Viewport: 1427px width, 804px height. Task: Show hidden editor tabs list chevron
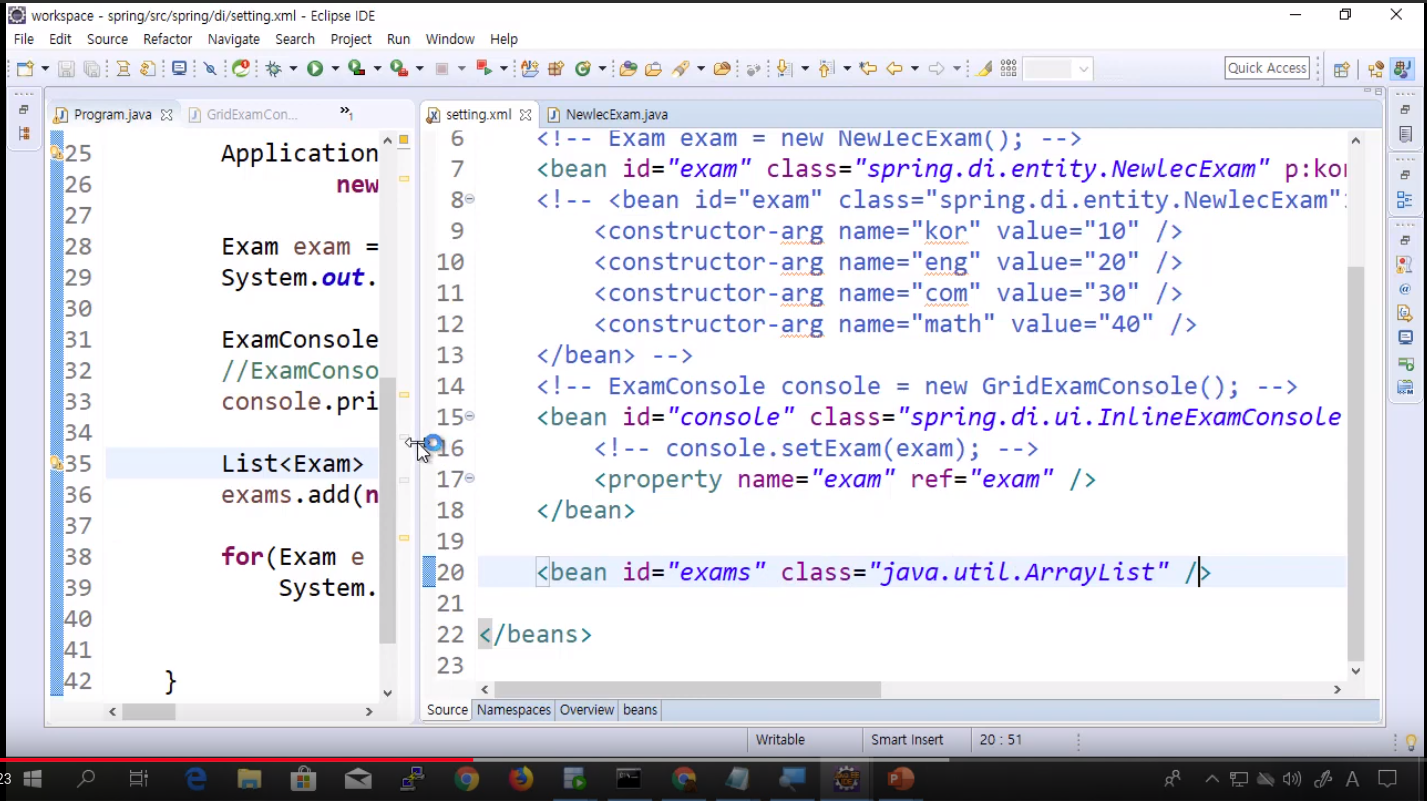click(x=346, y=112)
